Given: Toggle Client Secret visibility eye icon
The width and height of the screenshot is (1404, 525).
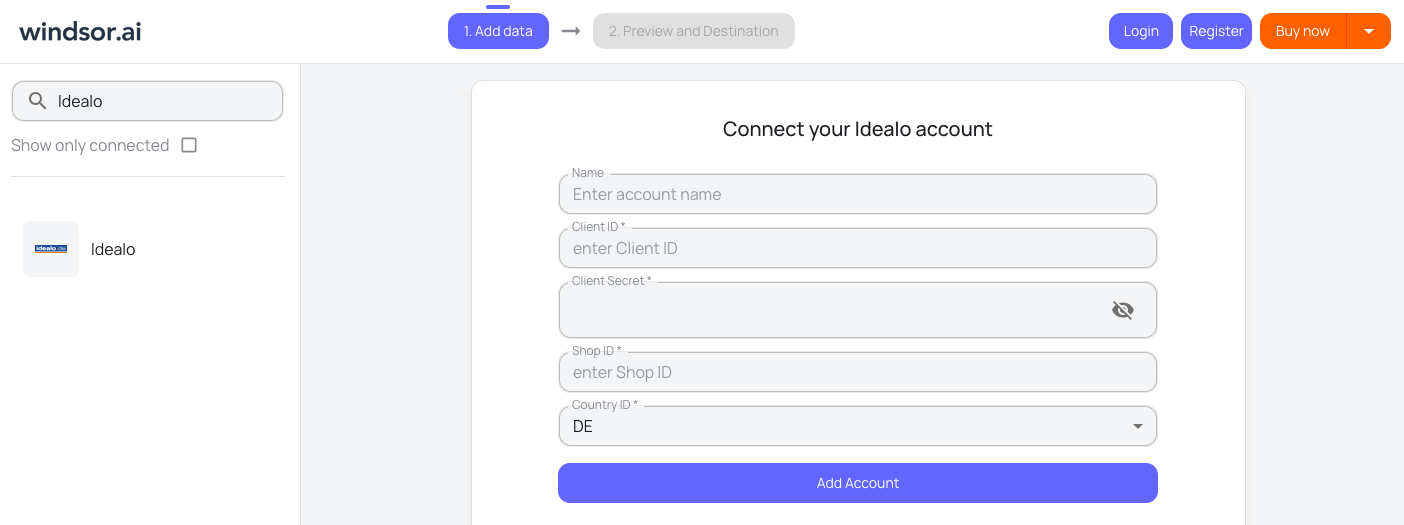Looking at the screenshot, I should pos(1122,310).
